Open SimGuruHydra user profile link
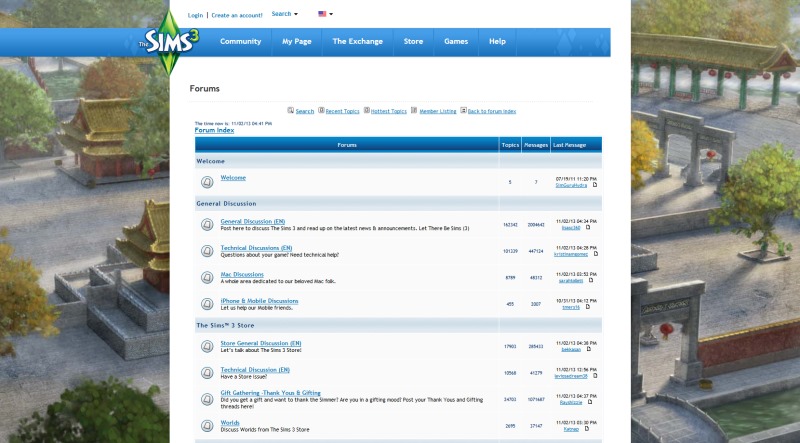 (571, 185)
